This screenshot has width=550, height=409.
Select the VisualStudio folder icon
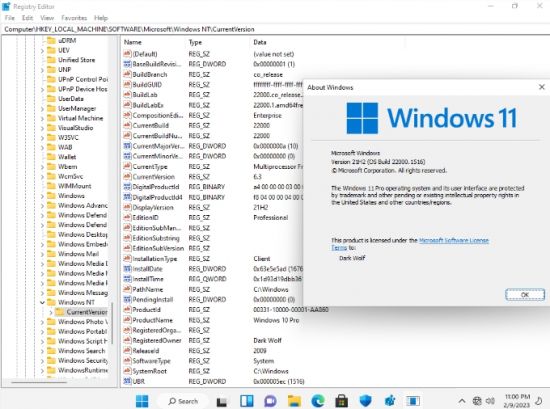[x=51, y=128]
